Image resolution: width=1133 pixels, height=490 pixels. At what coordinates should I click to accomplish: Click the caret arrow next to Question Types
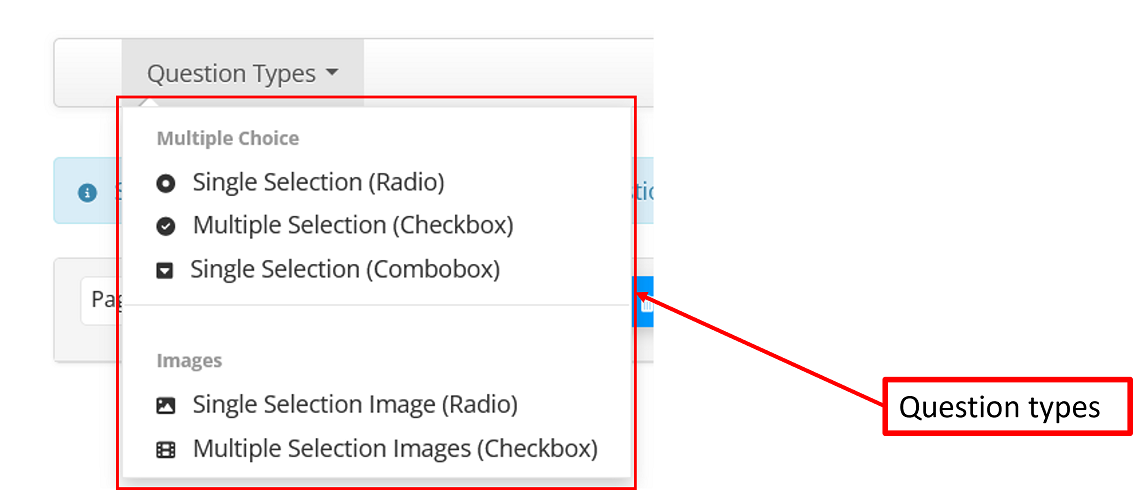point(332,73)
